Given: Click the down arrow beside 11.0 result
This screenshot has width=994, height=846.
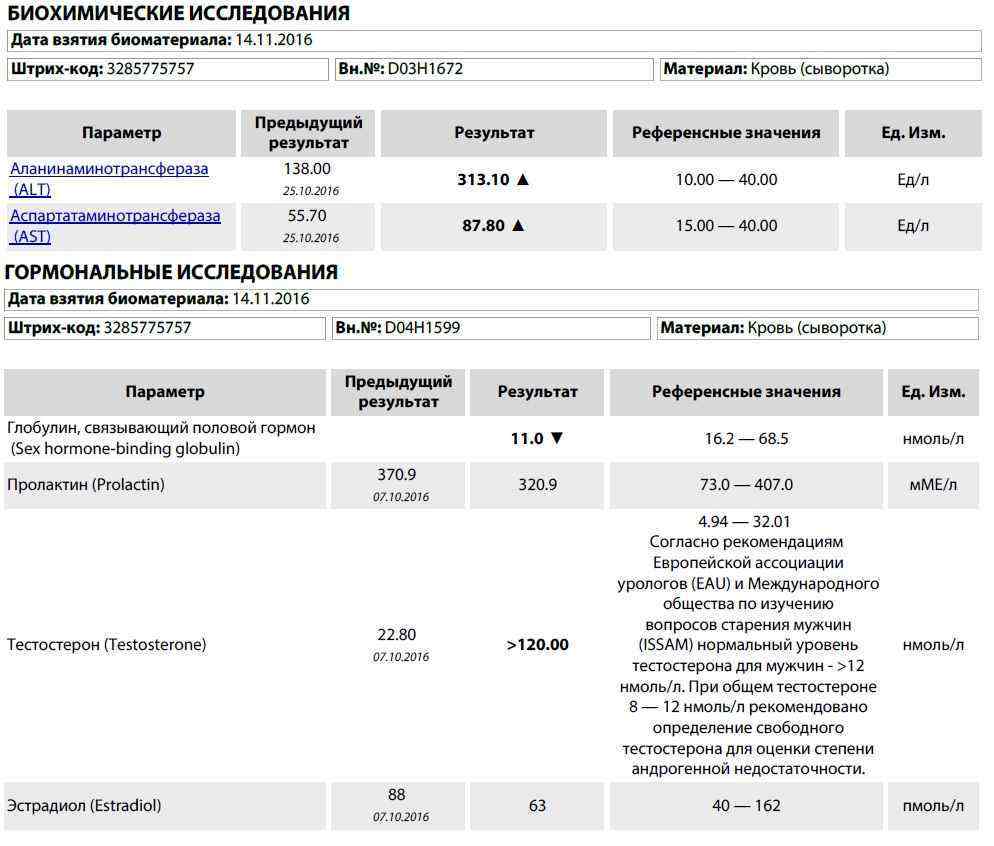Looking at the screenshot, I should (557, 438).
